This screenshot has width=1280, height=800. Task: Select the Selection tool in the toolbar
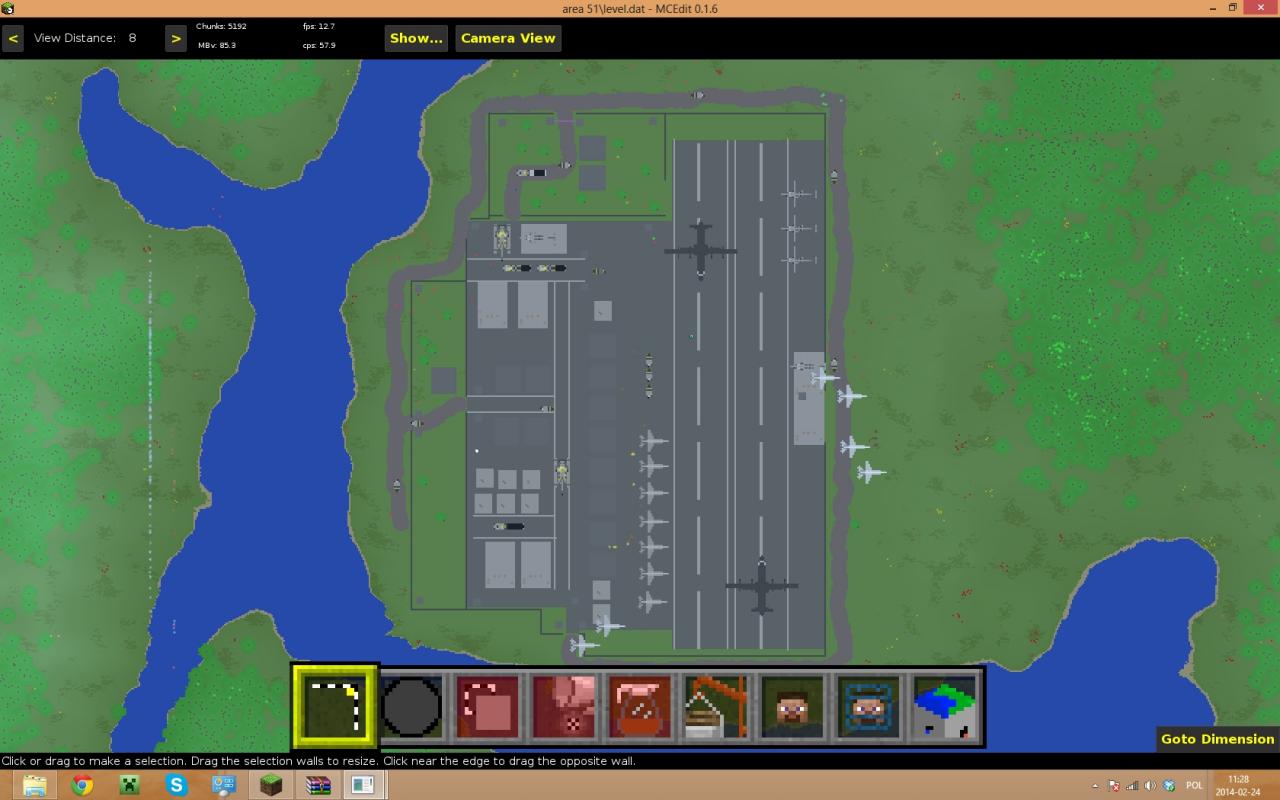pyautogui.click(x=334, y=707)
